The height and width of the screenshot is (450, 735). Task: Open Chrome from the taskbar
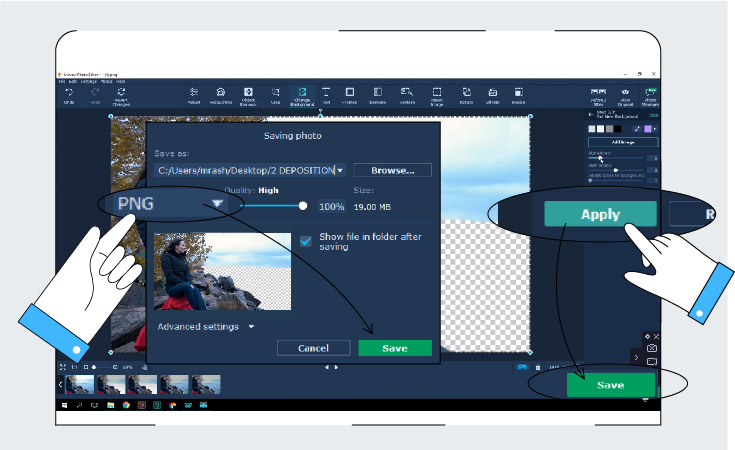[x=126, y=405]
